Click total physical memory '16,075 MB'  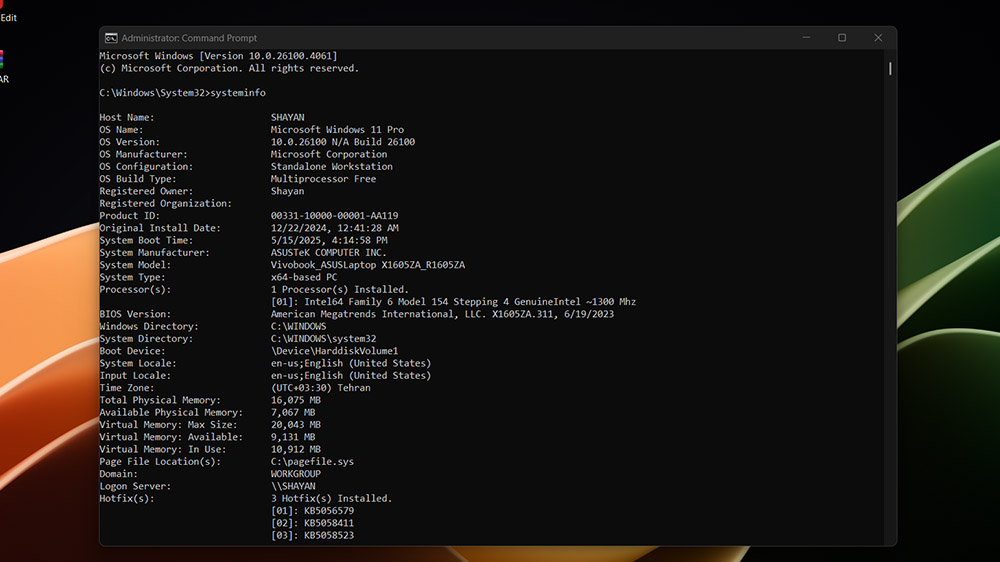pyautogui.click(x=296, y=401)
